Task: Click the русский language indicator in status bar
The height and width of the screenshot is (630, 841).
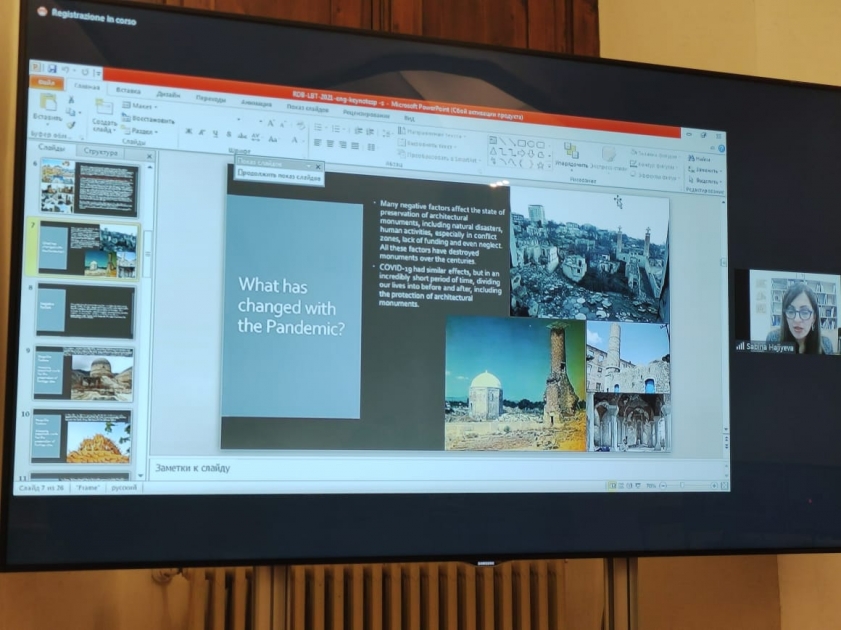Action: click(x=124, y=487)
